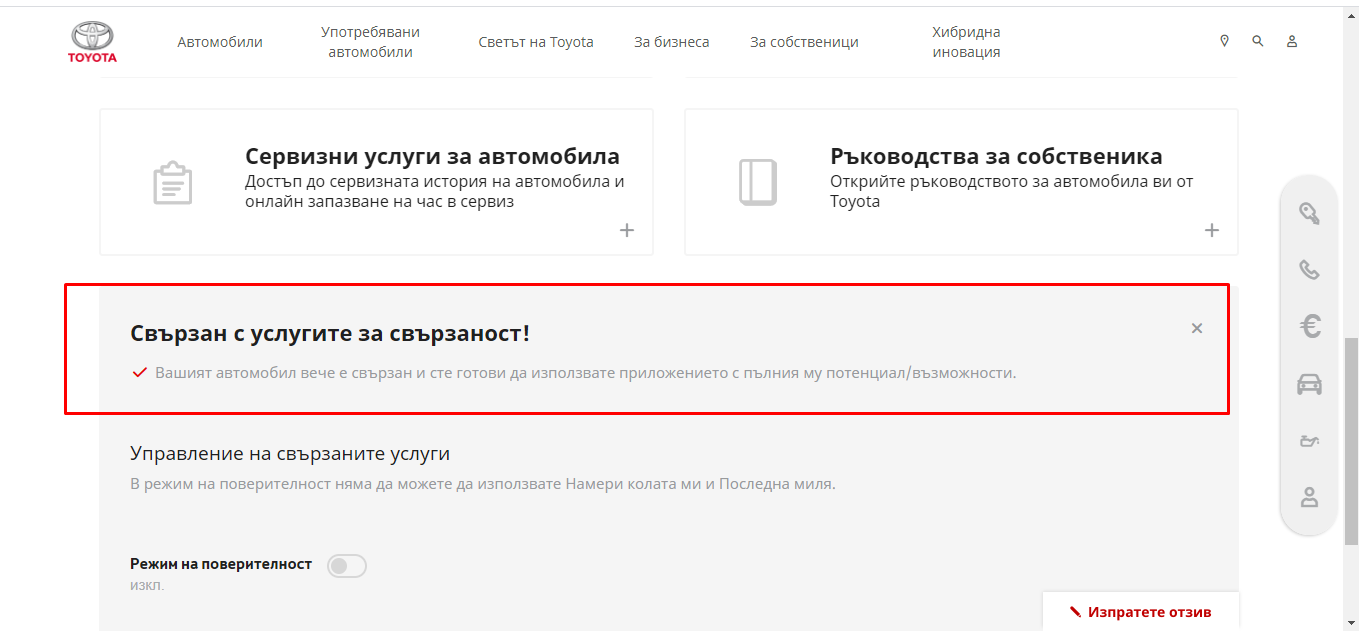Dismiss the connectivity success notification
1359x631 pixels.
point(1196,327)
